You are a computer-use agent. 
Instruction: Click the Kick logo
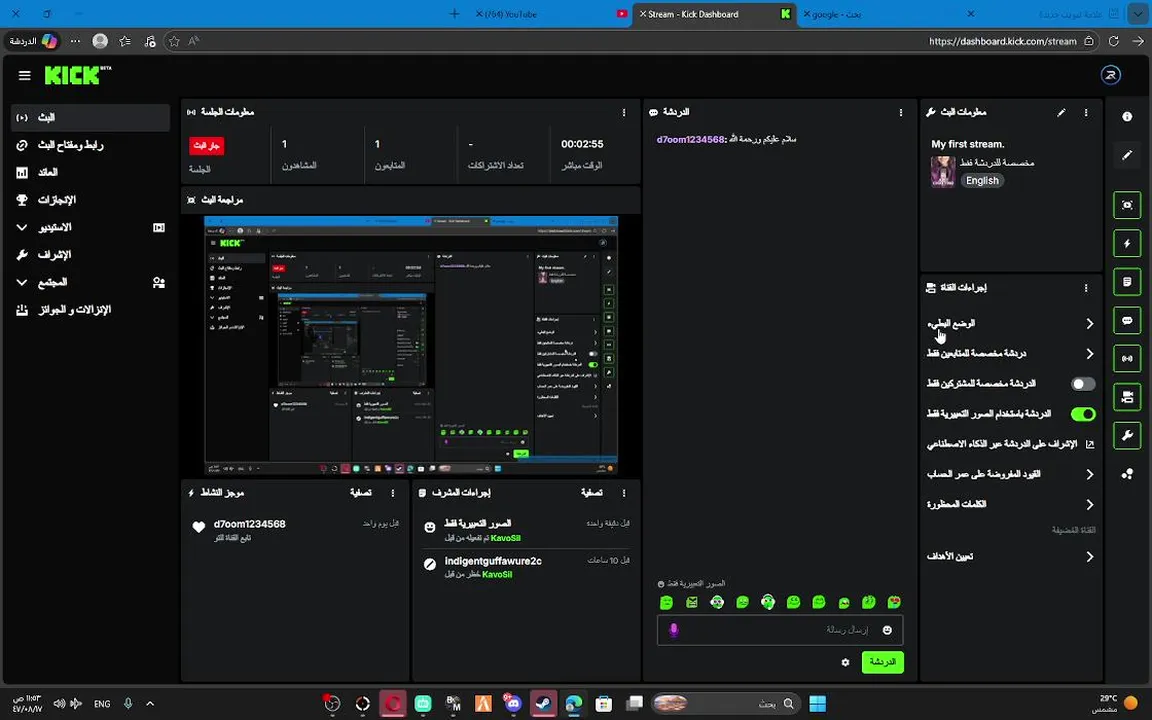coord(77,76)
